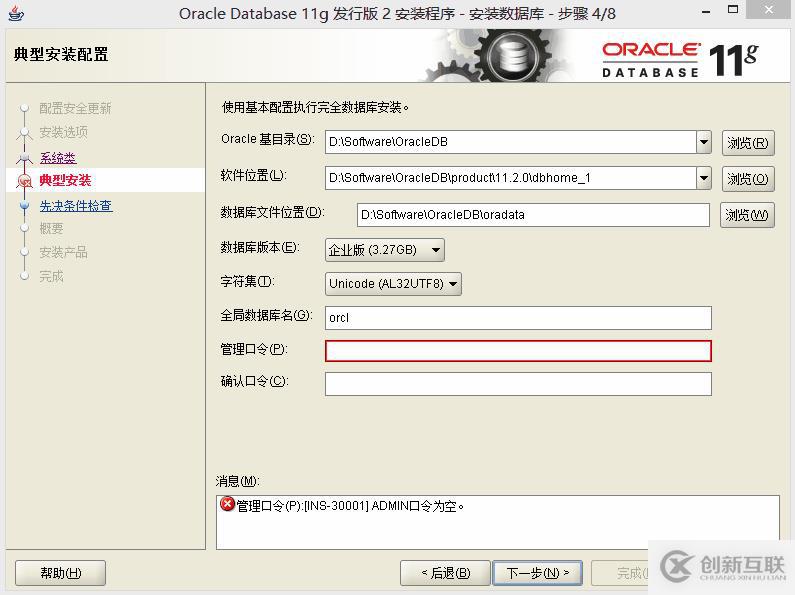Click 浏览(R) button for Oracle base directory
The height and width of the screenshot is (595, 795).
coord(748,142)
